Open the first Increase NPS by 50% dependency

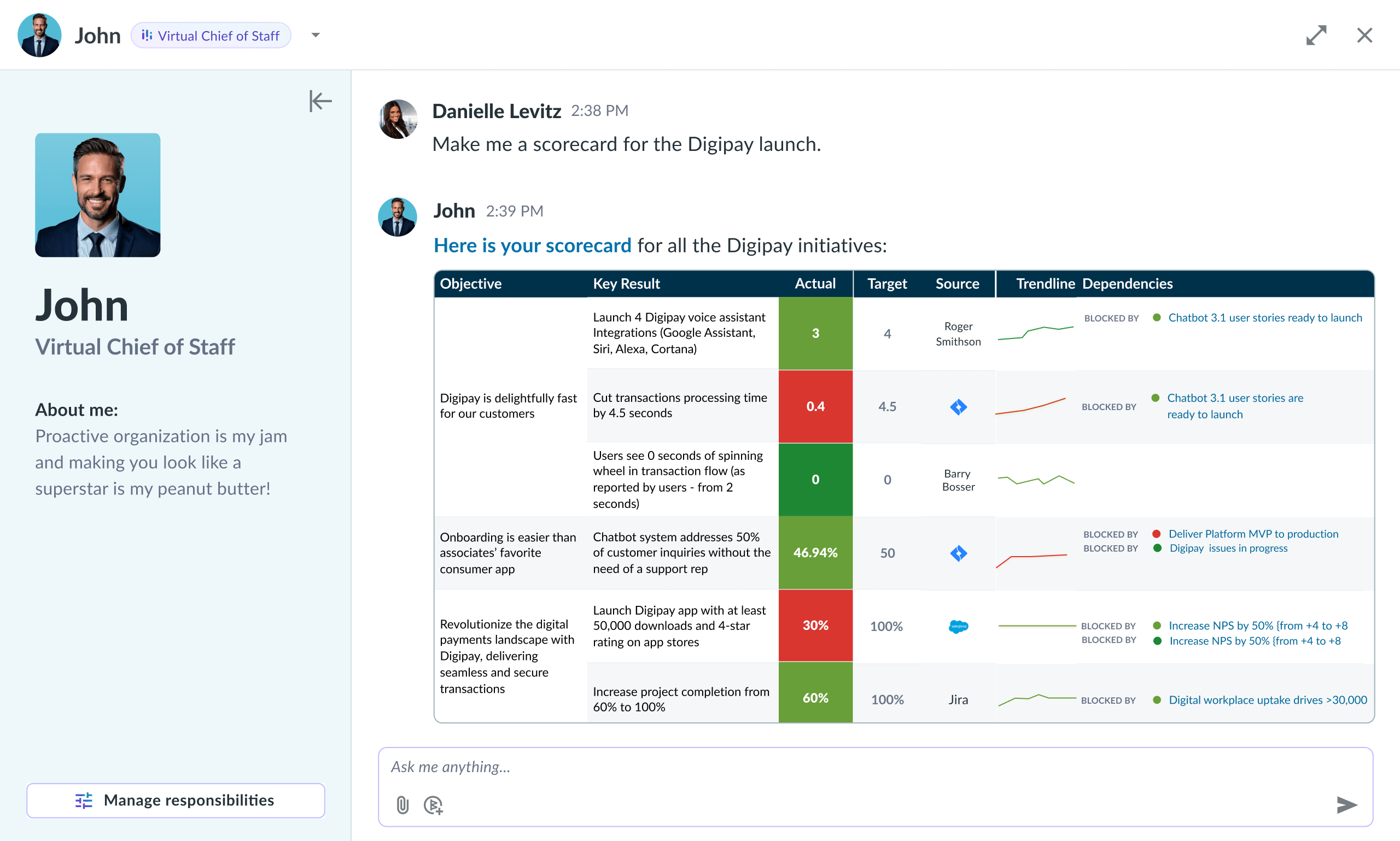tap(1258, 626)
